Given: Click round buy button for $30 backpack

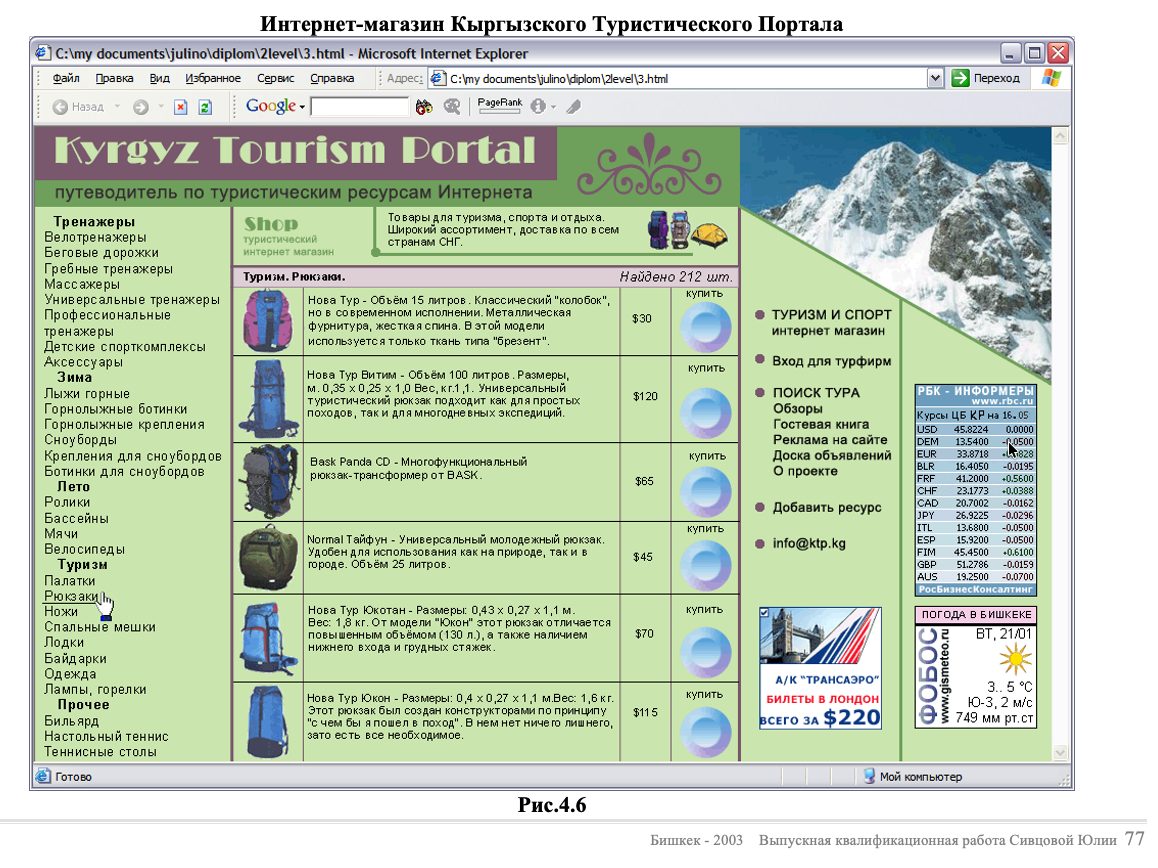Looking at the screenshot, I should 705,327.
